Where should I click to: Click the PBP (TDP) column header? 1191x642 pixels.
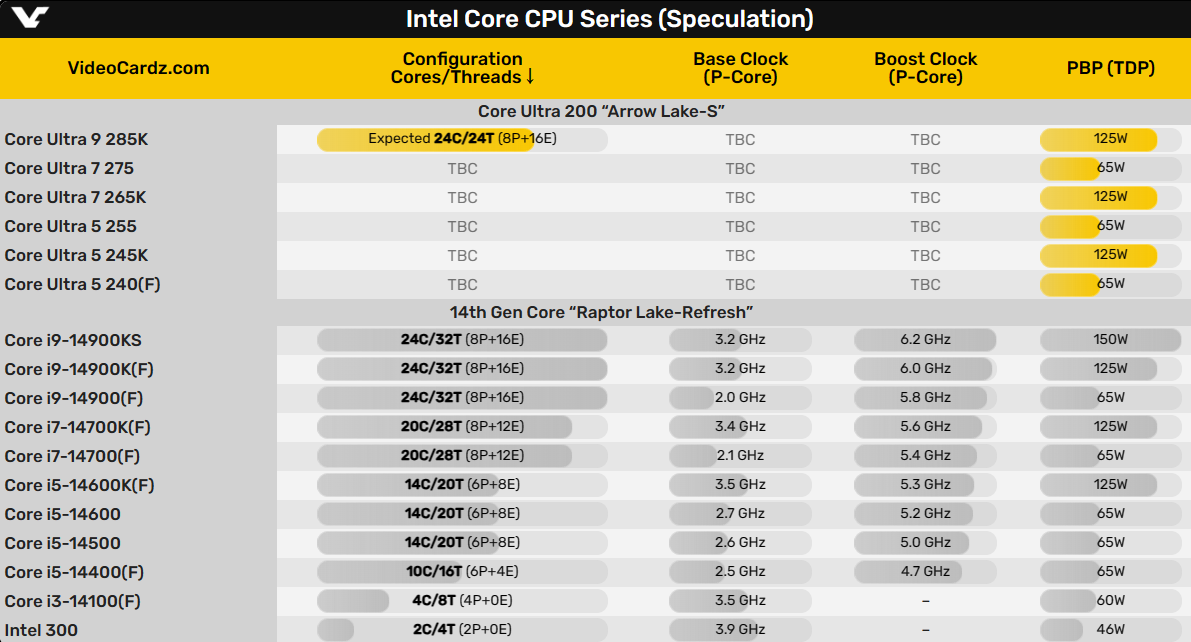click(1110, 68)
